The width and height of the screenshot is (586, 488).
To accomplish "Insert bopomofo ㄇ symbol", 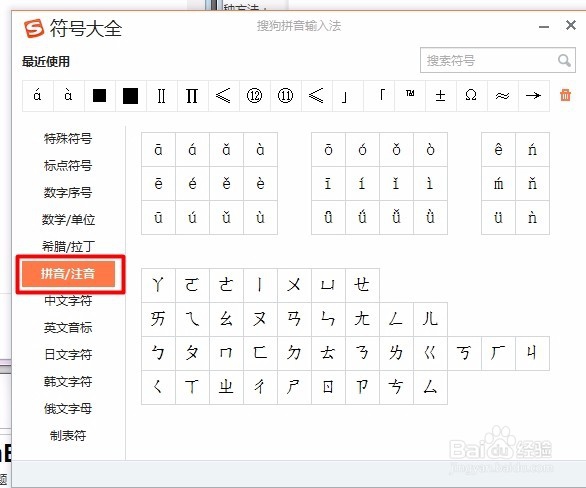I will coord(226,353).
